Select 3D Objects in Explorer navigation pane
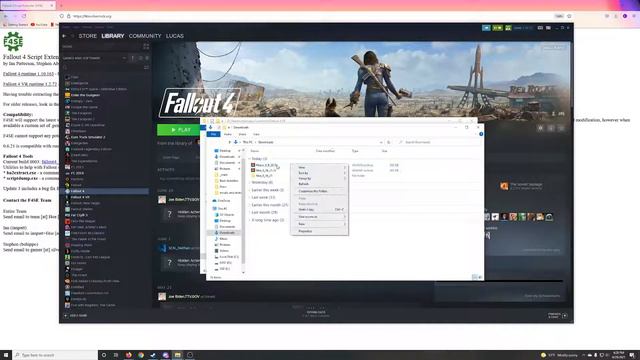Image resolution: width=640 pixels, height=360 pixels. (224, 215)
